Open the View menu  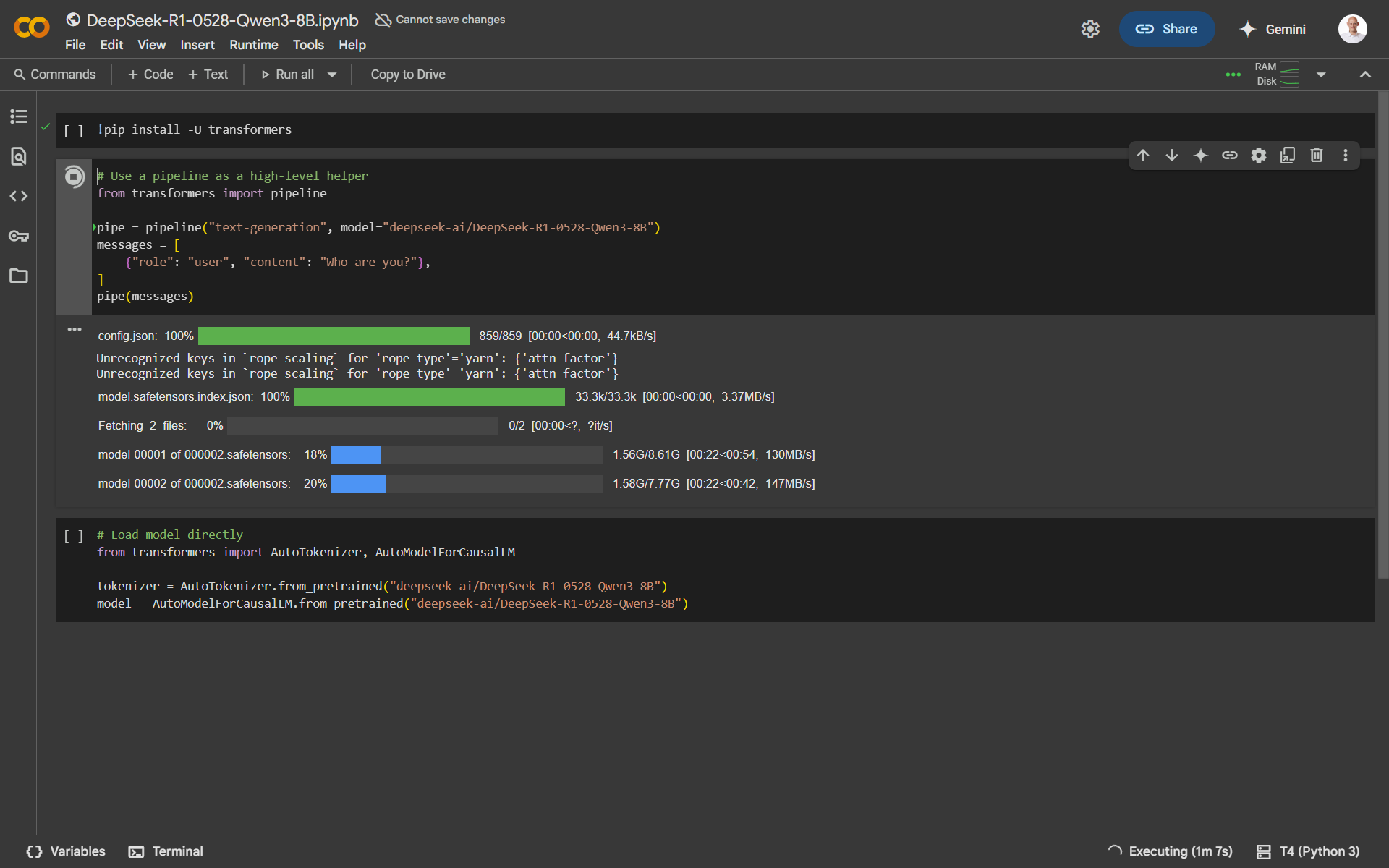click(152, 45)
